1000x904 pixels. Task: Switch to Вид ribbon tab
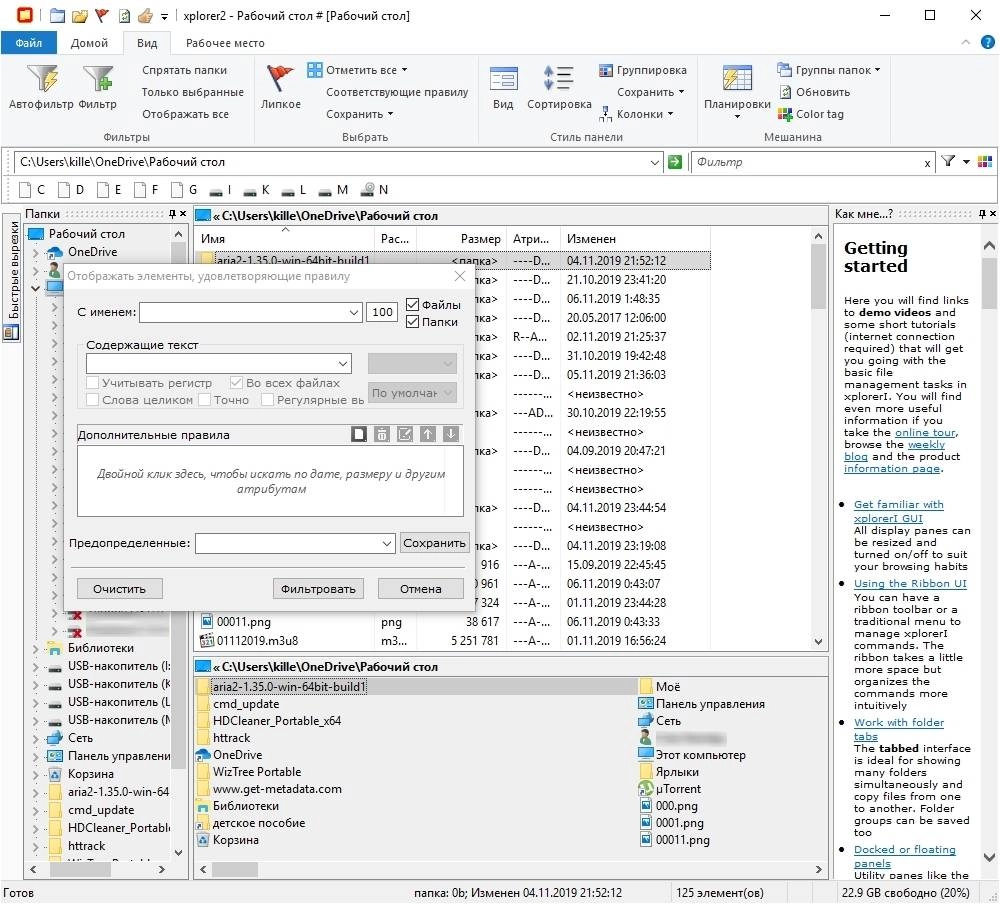click(147, 43)
